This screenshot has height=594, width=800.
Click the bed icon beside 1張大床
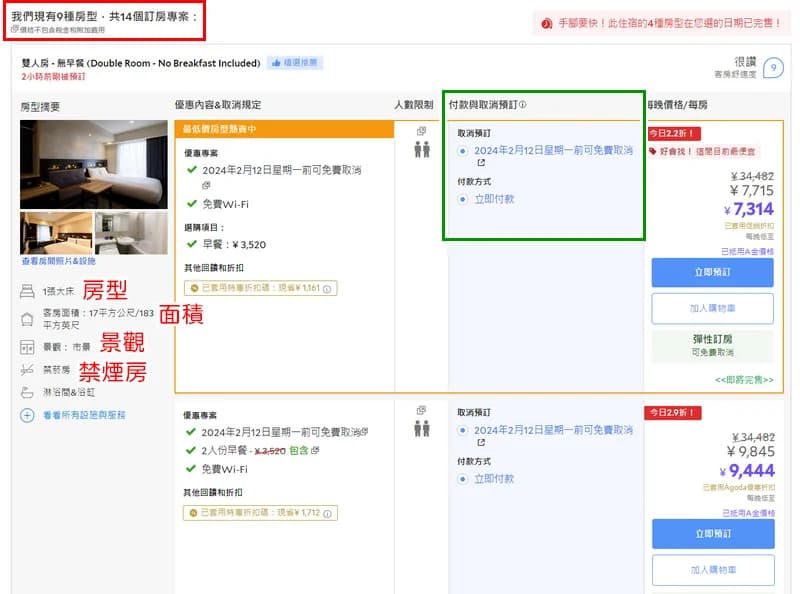[27, 291]
